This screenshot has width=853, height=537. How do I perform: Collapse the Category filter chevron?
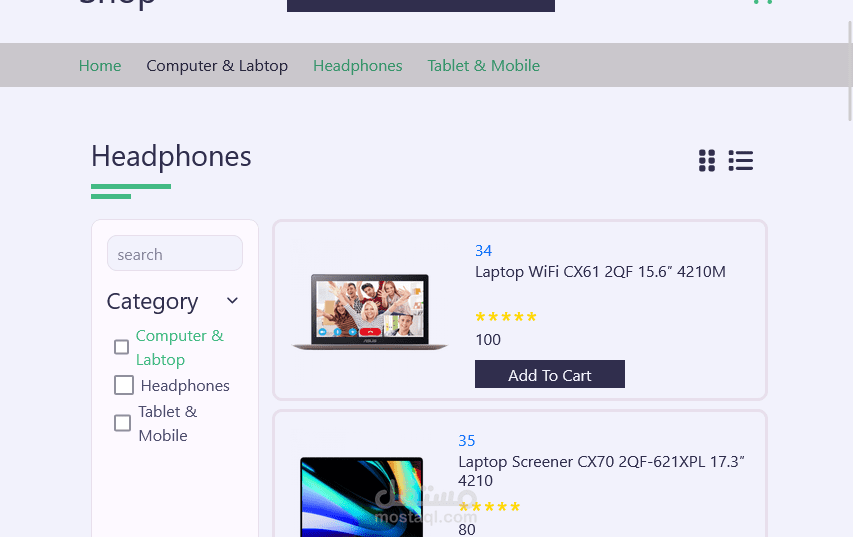232,300
